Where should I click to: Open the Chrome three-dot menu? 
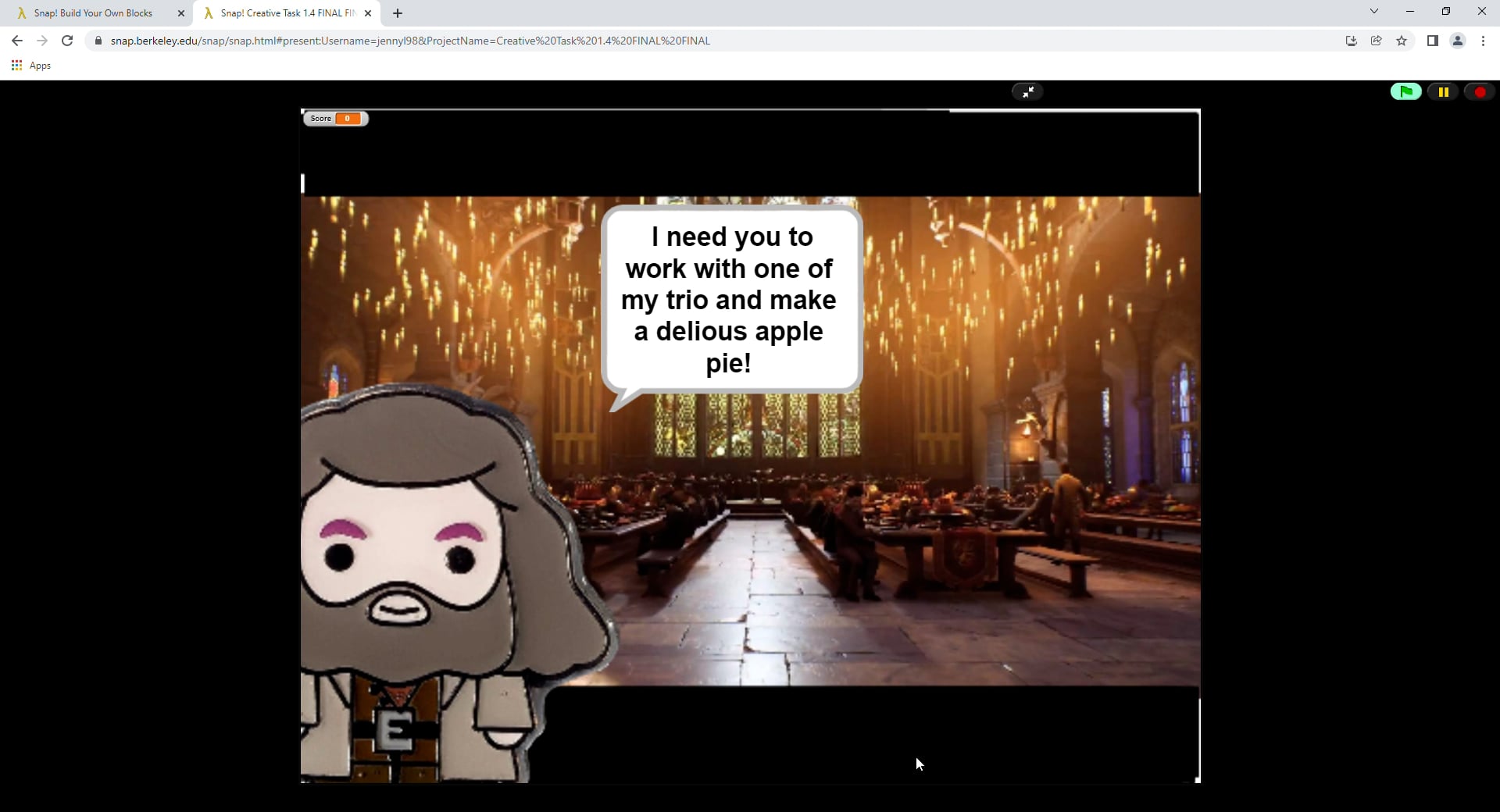click(x=1483, y=41)
